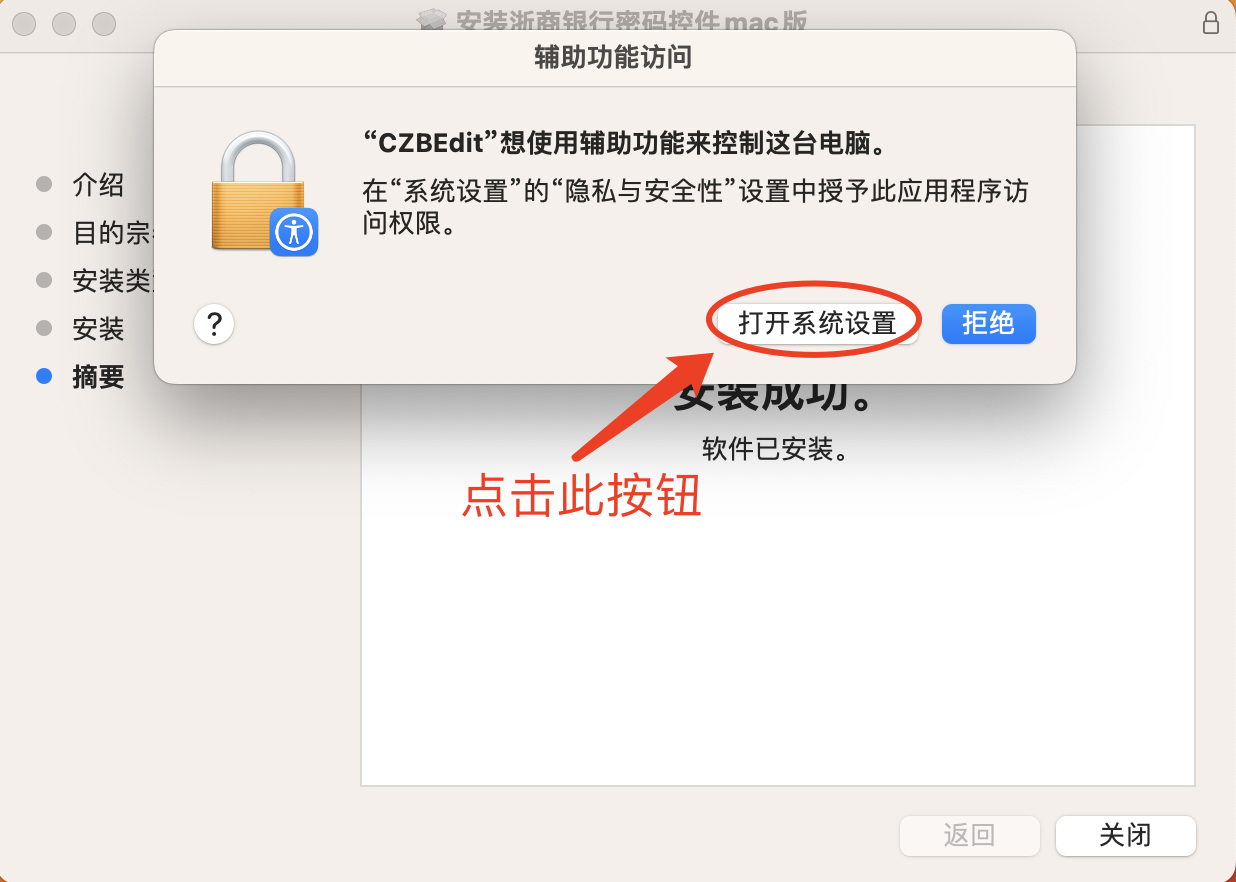Click the package icon beside the window title
The width and height of the screenshot is (1236, 882).
[x=431, y=21]
